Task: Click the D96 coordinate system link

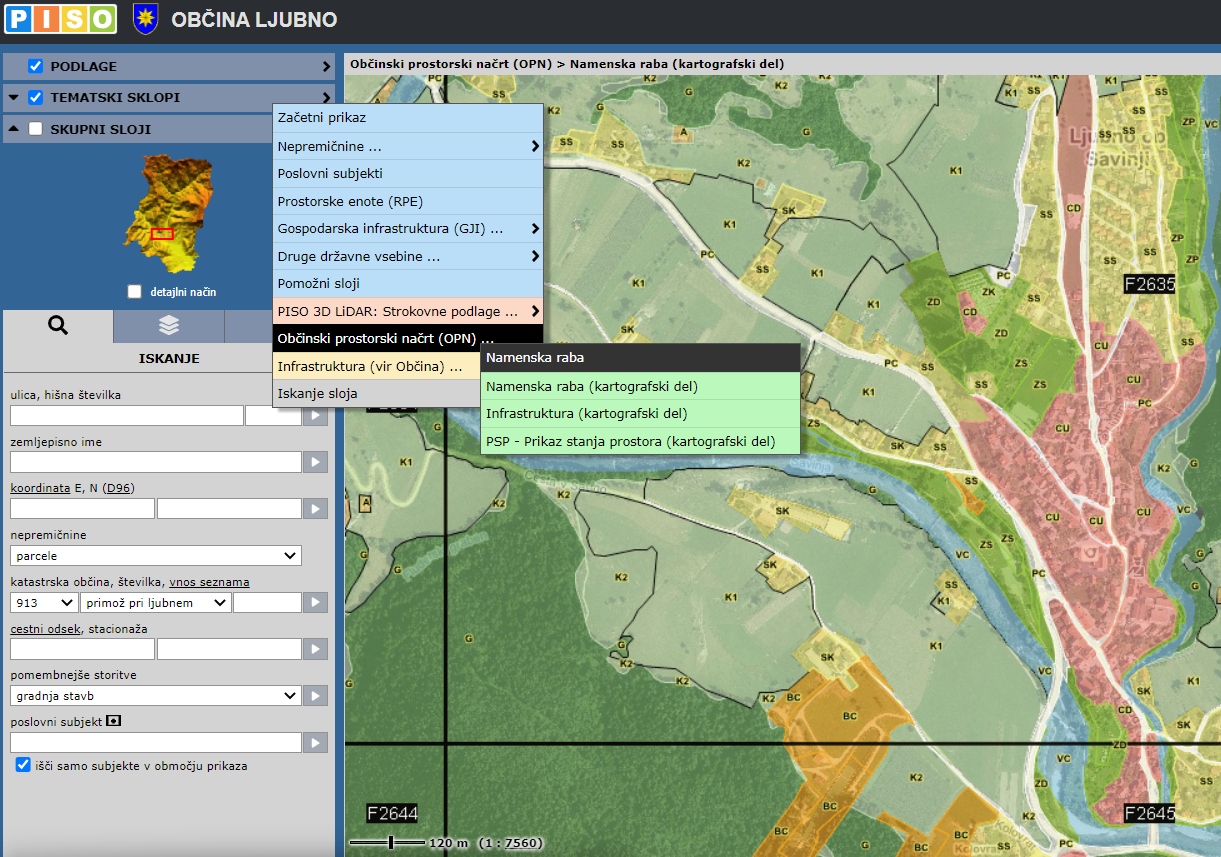Action: tap(117, 488)
